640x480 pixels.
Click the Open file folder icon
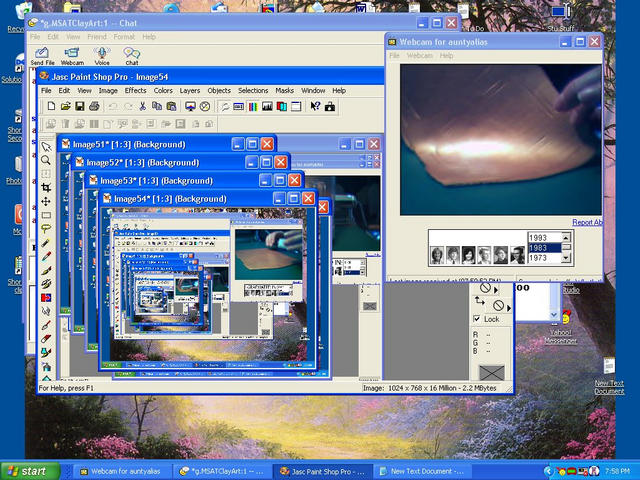(x=65, y=107)
